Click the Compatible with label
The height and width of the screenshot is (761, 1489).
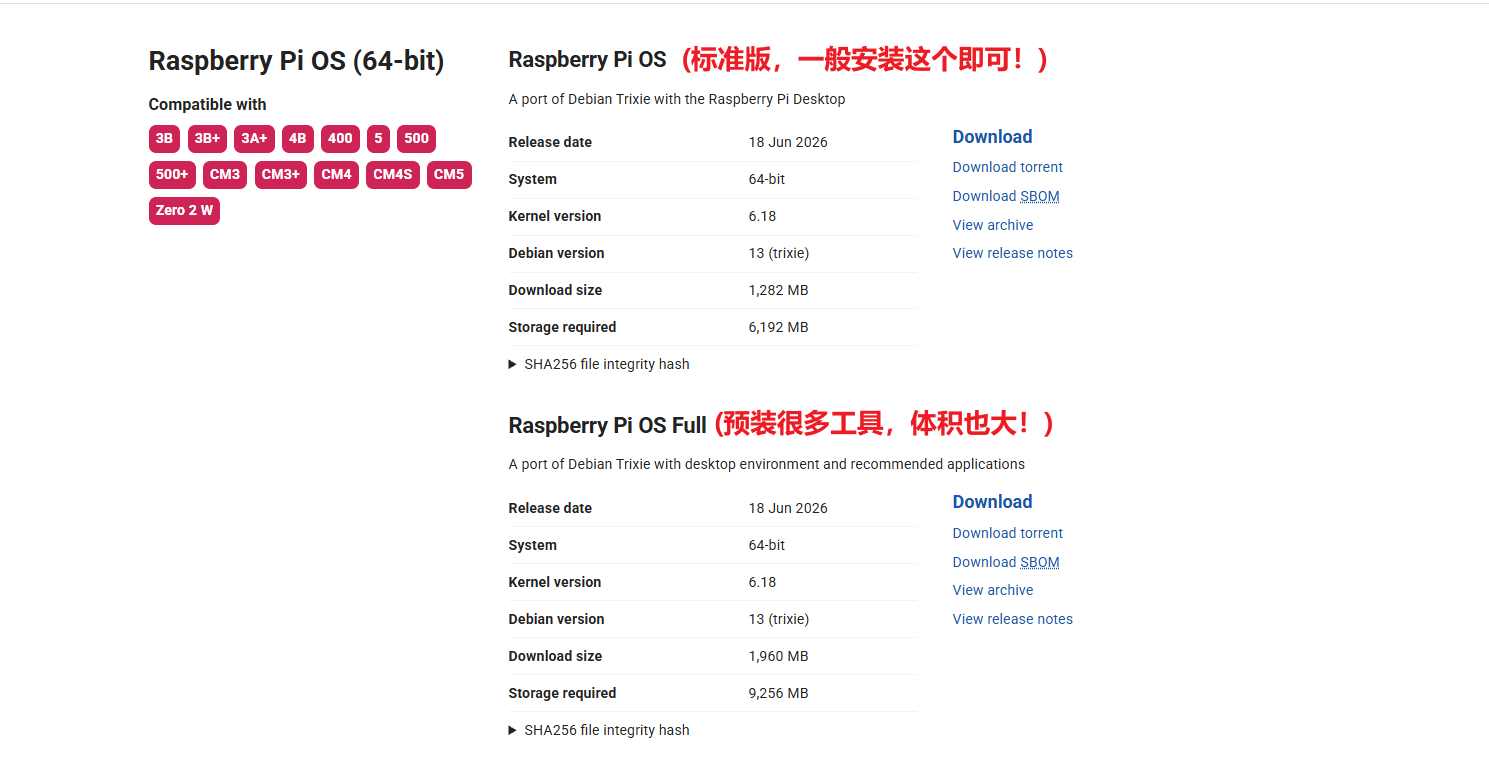coord(207,105)
